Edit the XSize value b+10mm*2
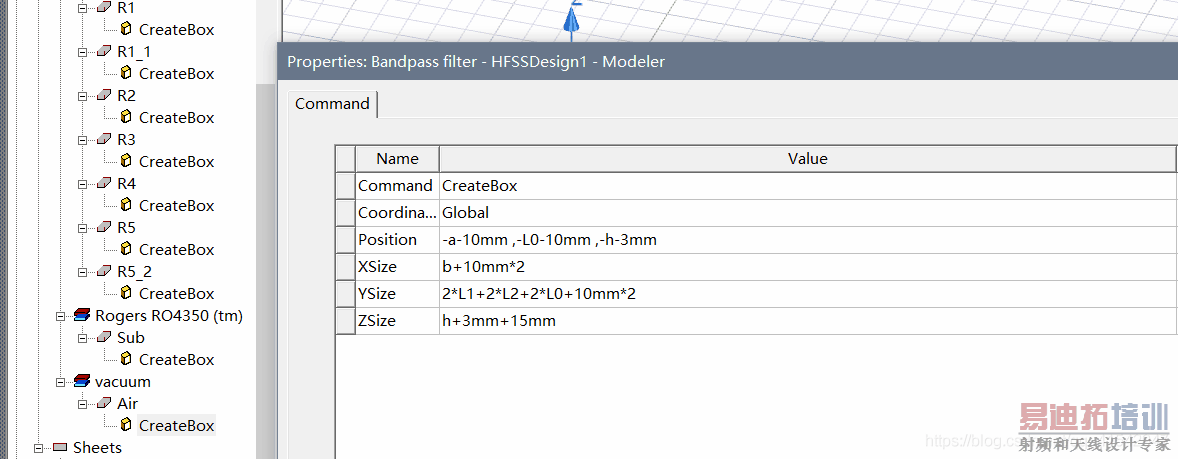 point(808,267)
